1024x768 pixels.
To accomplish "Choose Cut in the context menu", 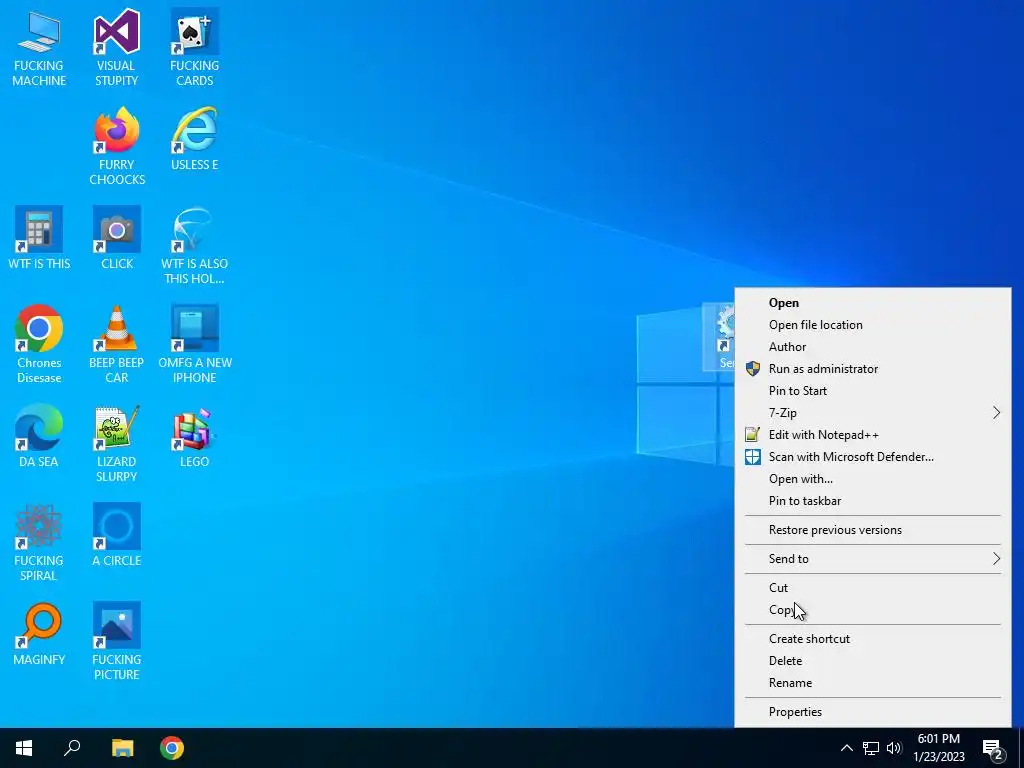I will 872,588.
